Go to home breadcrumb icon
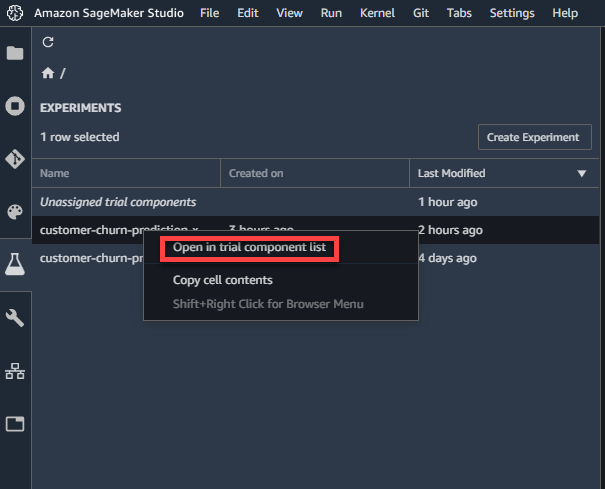Screen dimensions: 605x489 (x=48, y=73)
